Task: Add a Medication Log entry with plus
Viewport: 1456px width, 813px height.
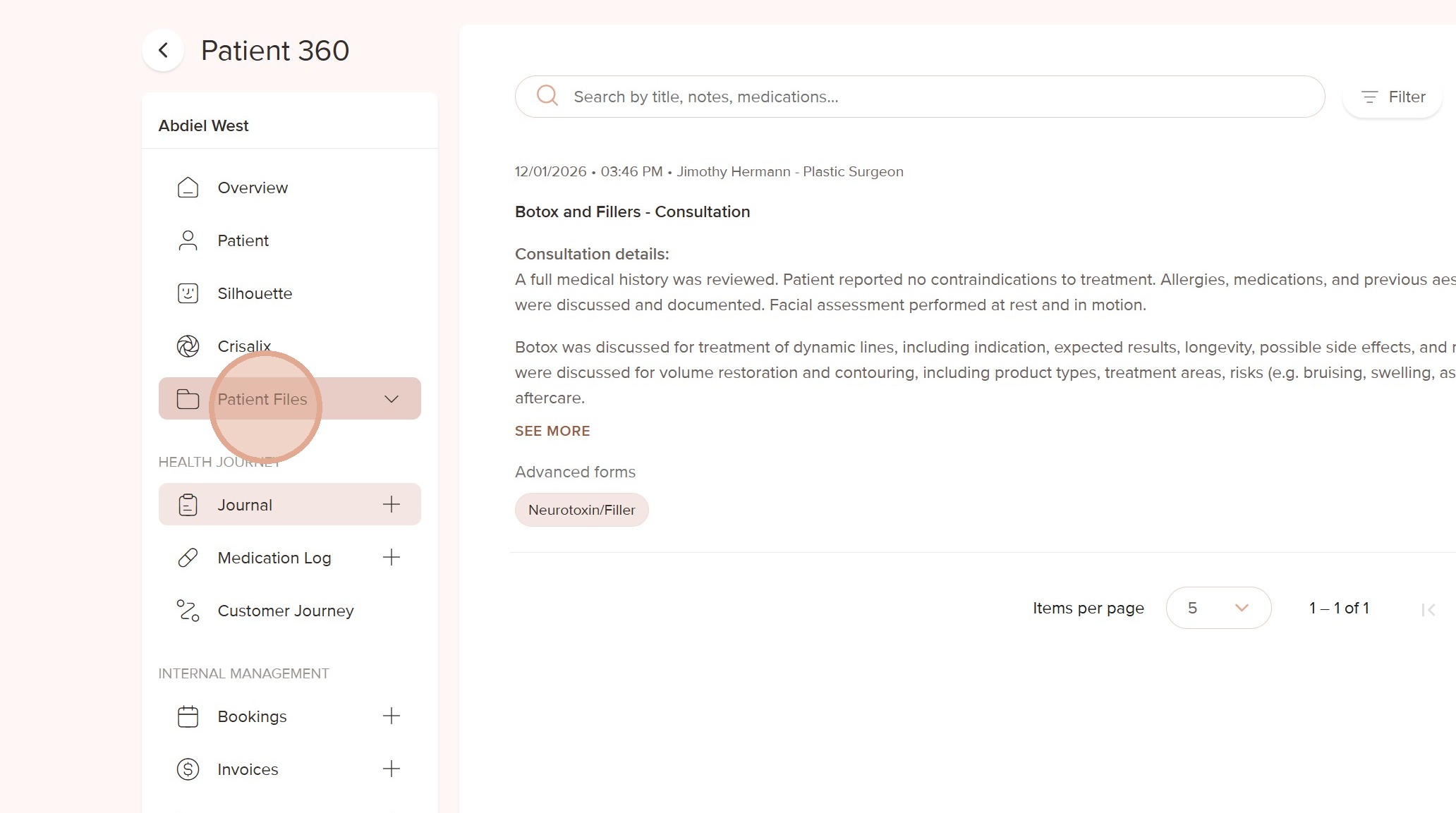Action: pyautogui.click(x=392, y=557)
